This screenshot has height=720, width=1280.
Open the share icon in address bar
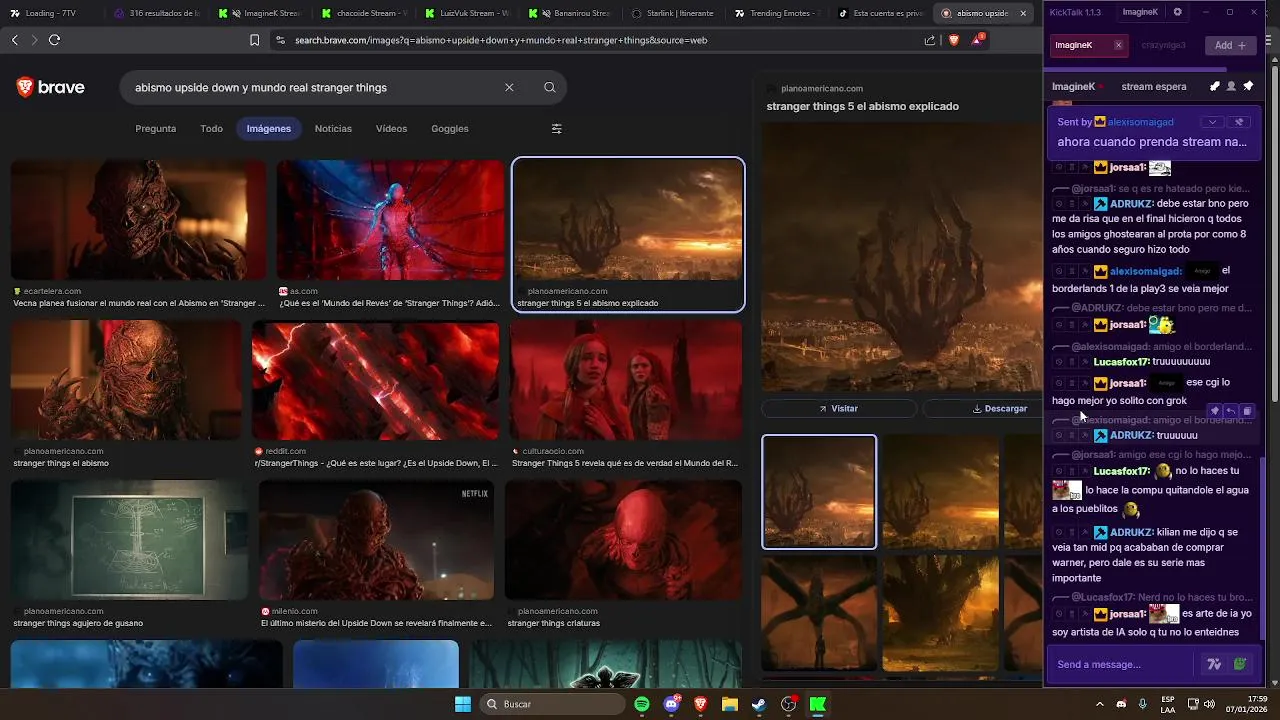coord(930,40)
